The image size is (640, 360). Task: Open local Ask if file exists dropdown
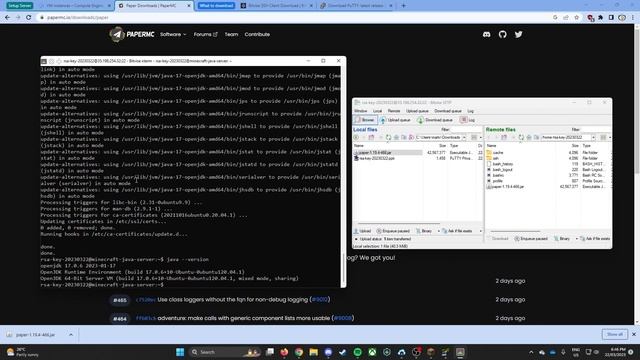[x=480, y=231]
